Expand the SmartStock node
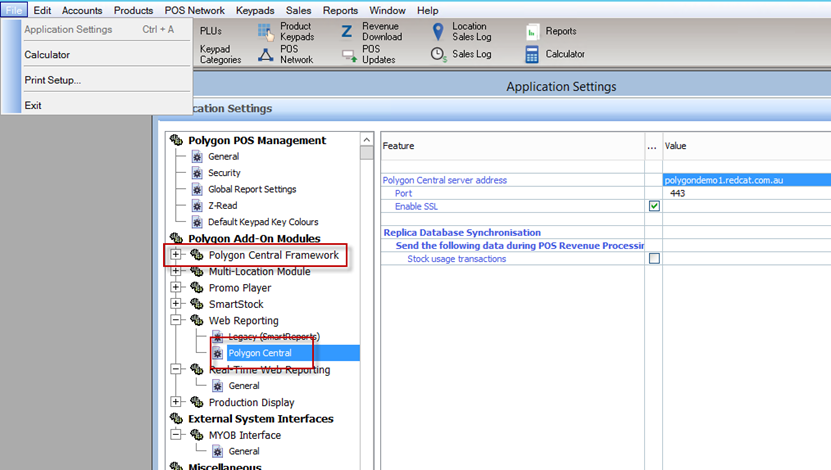This screenshot has width=831, height=470. coord(175,304)
